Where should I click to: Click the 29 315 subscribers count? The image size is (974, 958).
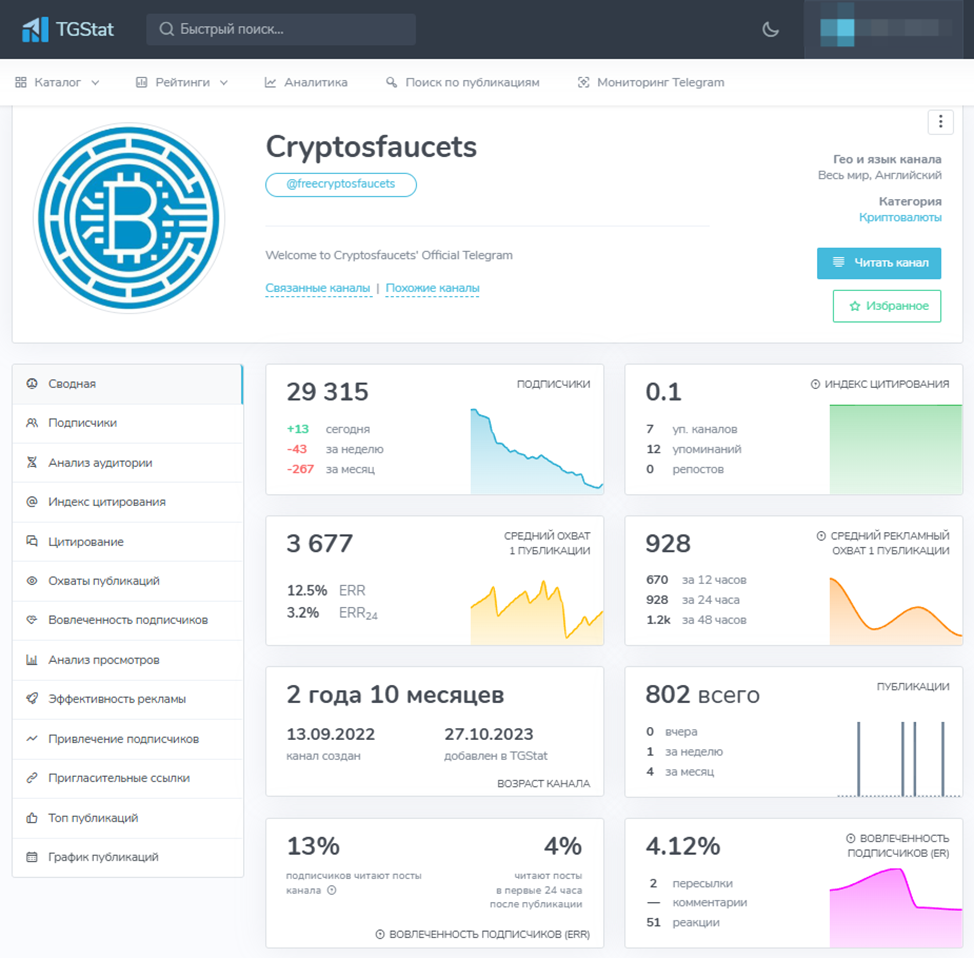coord(327,392)
